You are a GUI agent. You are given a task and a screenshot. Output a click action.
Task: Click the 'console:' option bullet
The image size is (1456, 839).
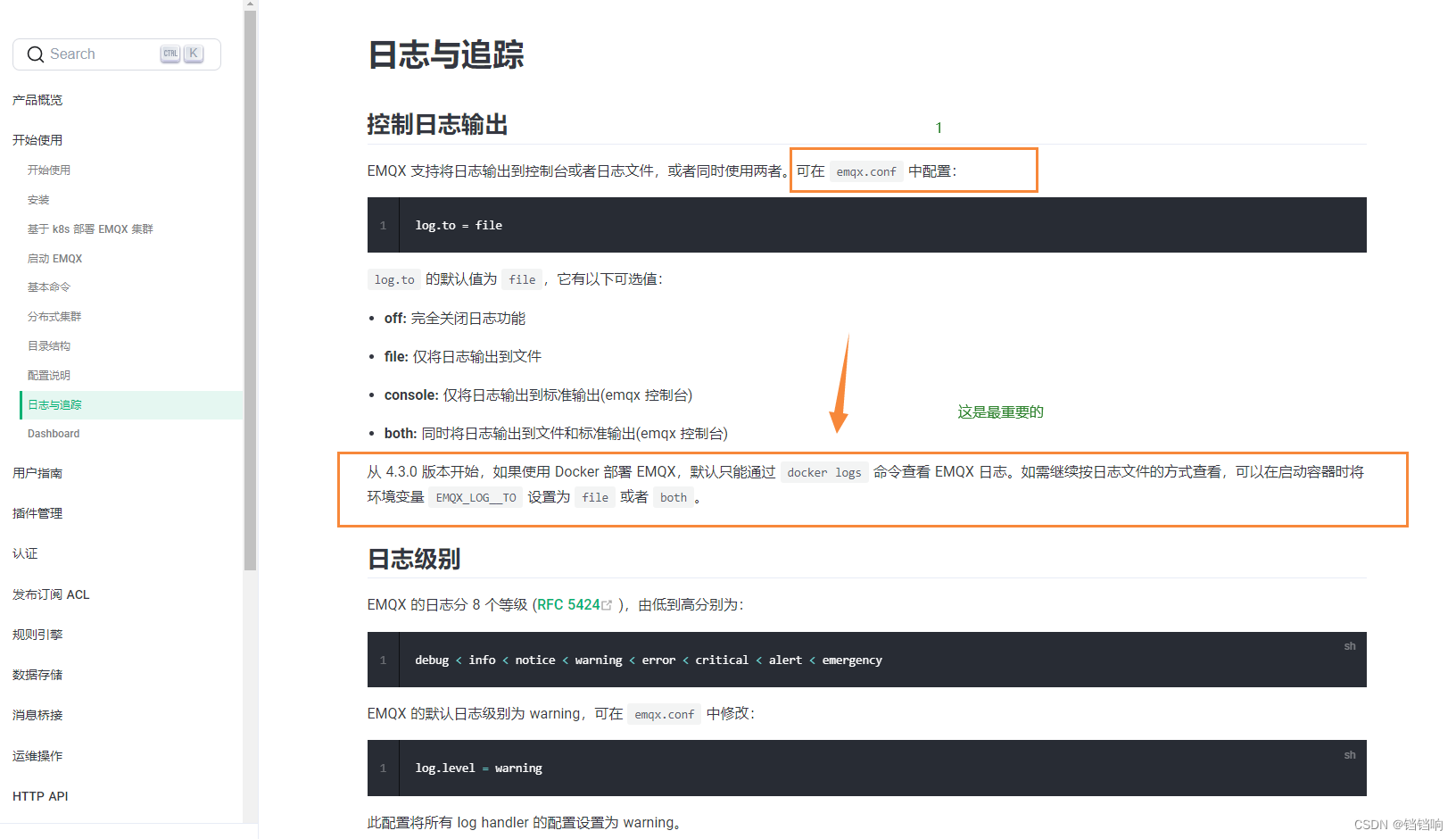(x=538, y=395)
